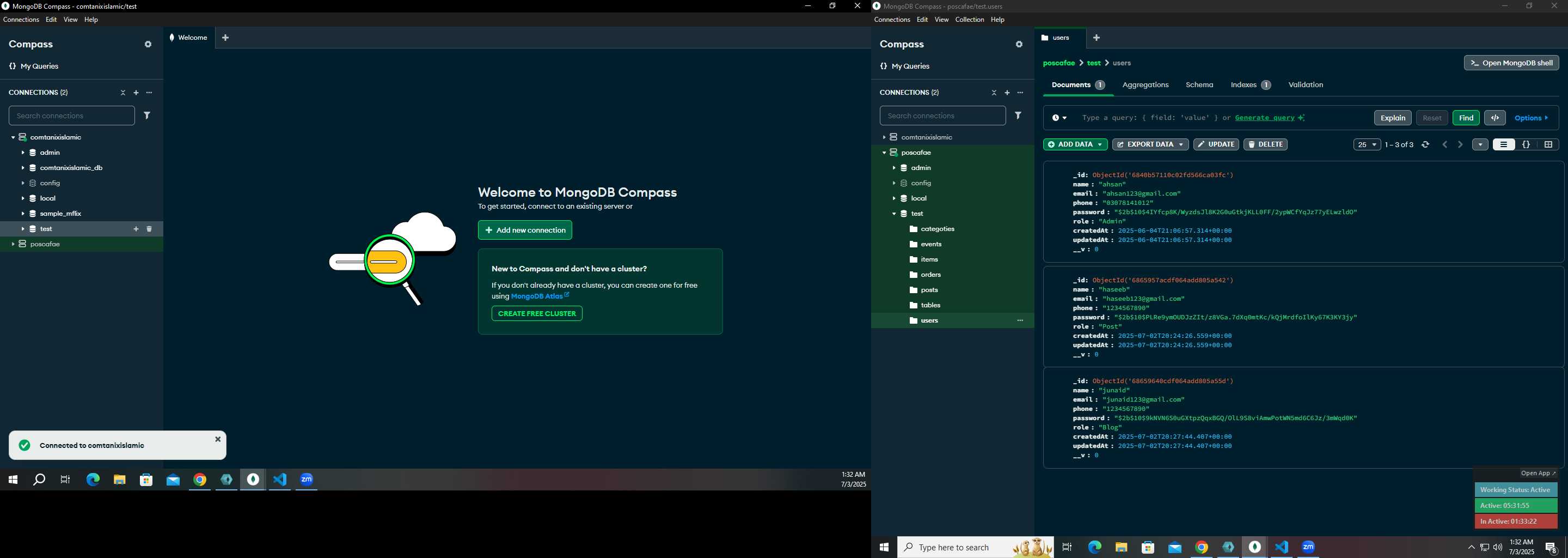Click Windows search box Type here to search
This screenshot has height=558, width=1568.
click(976, 547)
